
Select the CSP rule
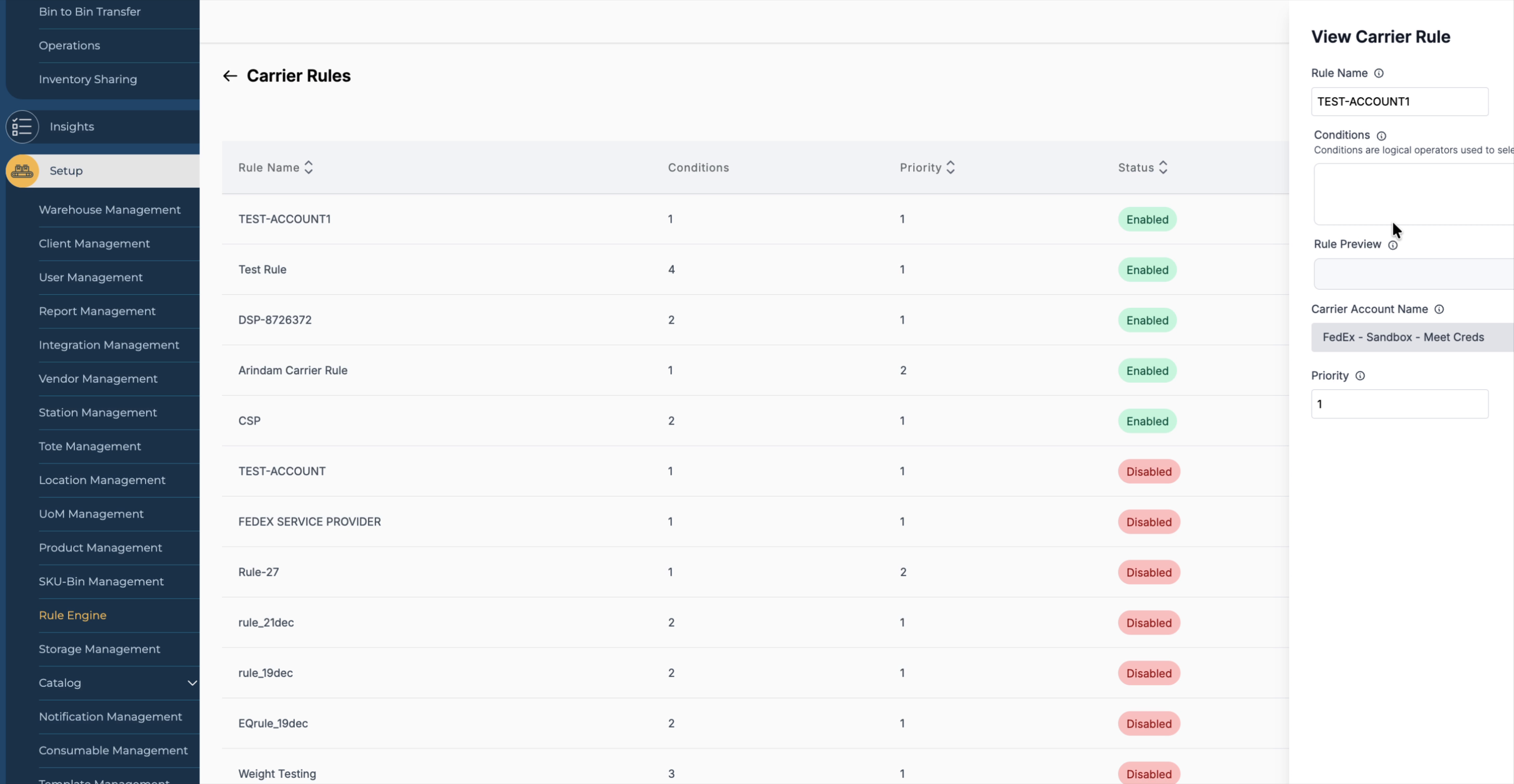coord(755,422)
